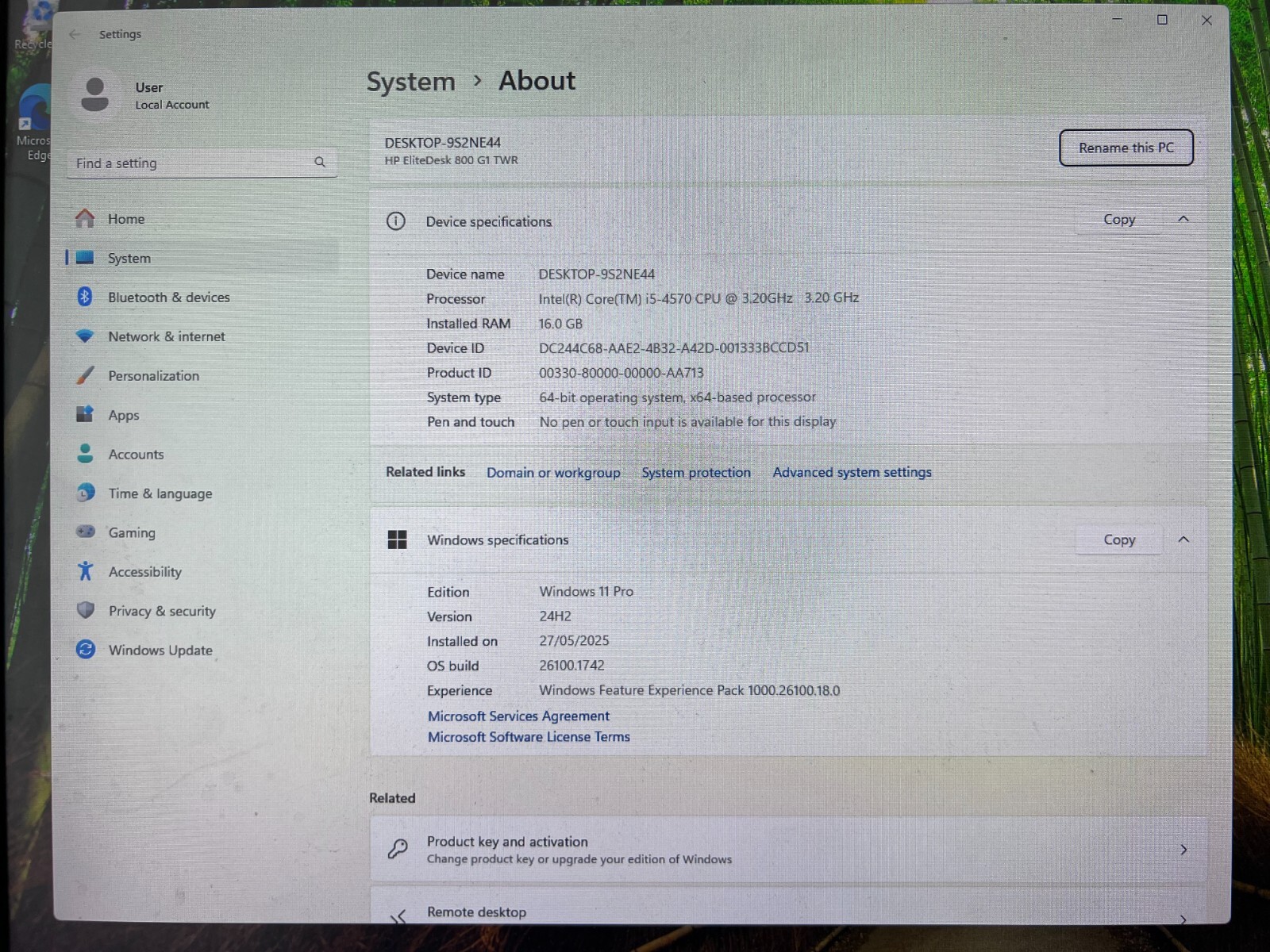The image size is (1270, 952).
Task: Click the Gaming controller icon
Action: (85, 532)
